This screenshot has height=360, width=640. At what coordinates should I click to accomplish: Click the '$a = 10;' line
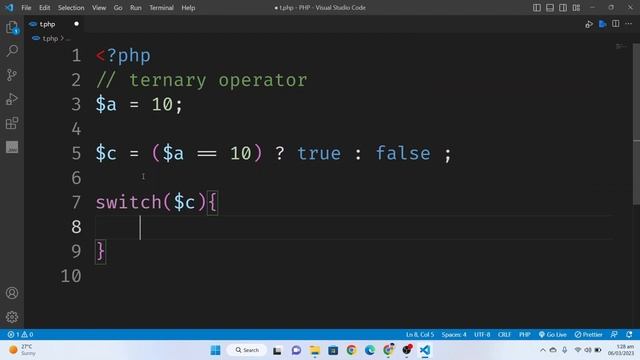coord(139,104)
